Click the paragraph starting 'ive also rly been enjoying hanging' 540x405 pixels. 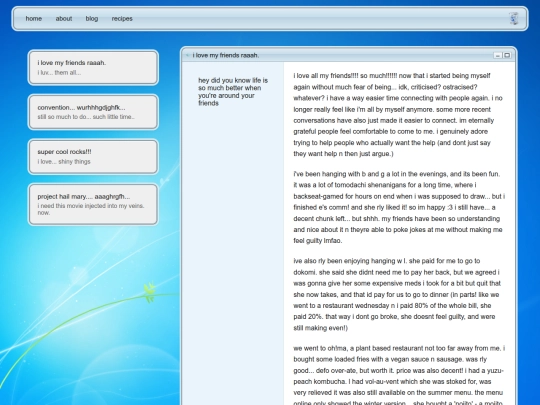click(397, 294)
